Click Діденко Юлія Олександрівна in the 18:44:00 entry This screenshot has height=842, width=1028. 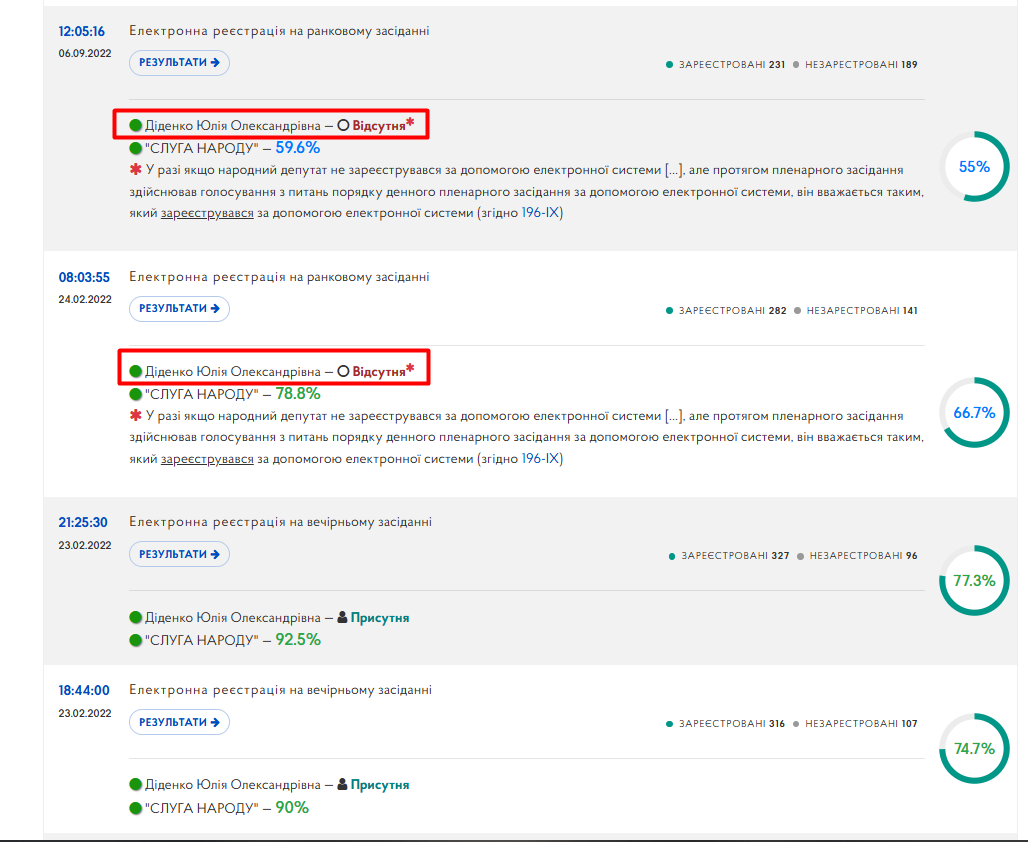(x=233, y=785)
